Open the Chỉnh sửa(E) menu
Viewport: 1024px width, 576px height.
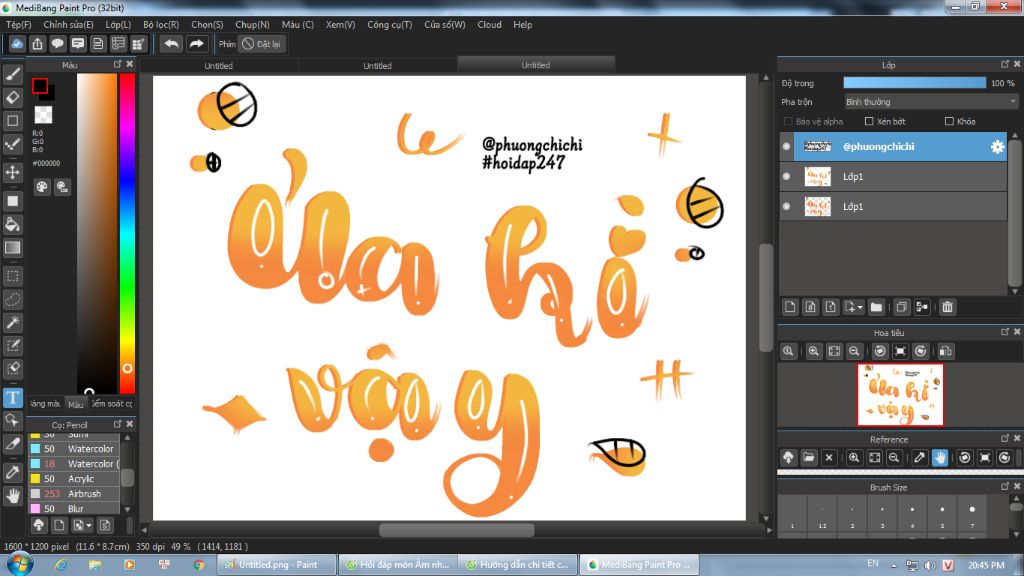pyautogui.click(x=69, y=25)
